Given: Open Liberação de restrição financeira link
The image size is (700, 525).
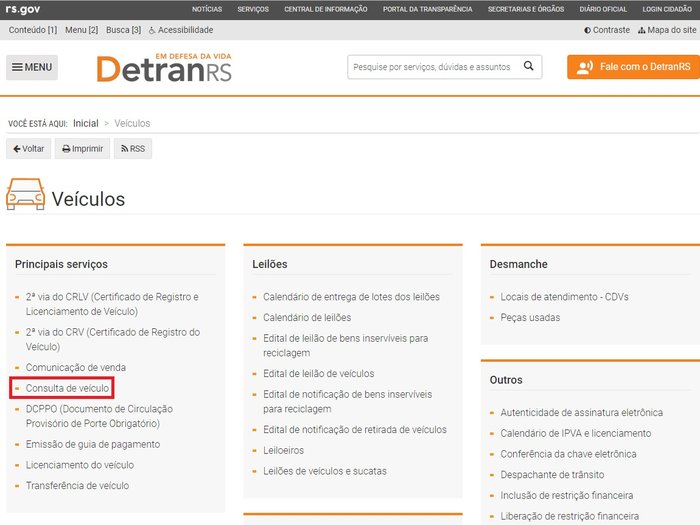Looking at the screenshot, I should tap(570, 516).
